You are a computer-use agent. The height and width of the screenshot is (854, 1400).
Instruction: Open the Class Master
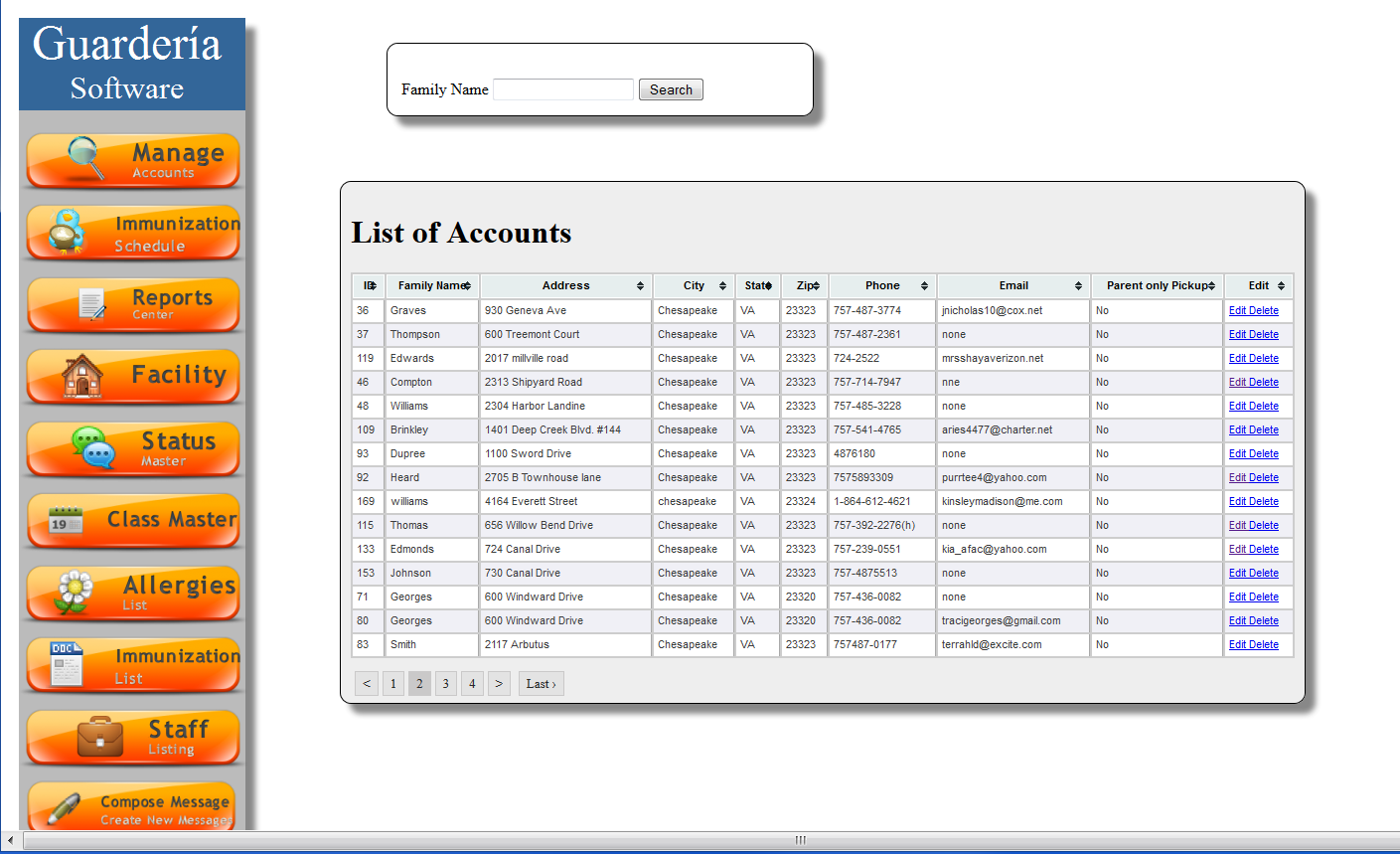click(x=132, y=521)
